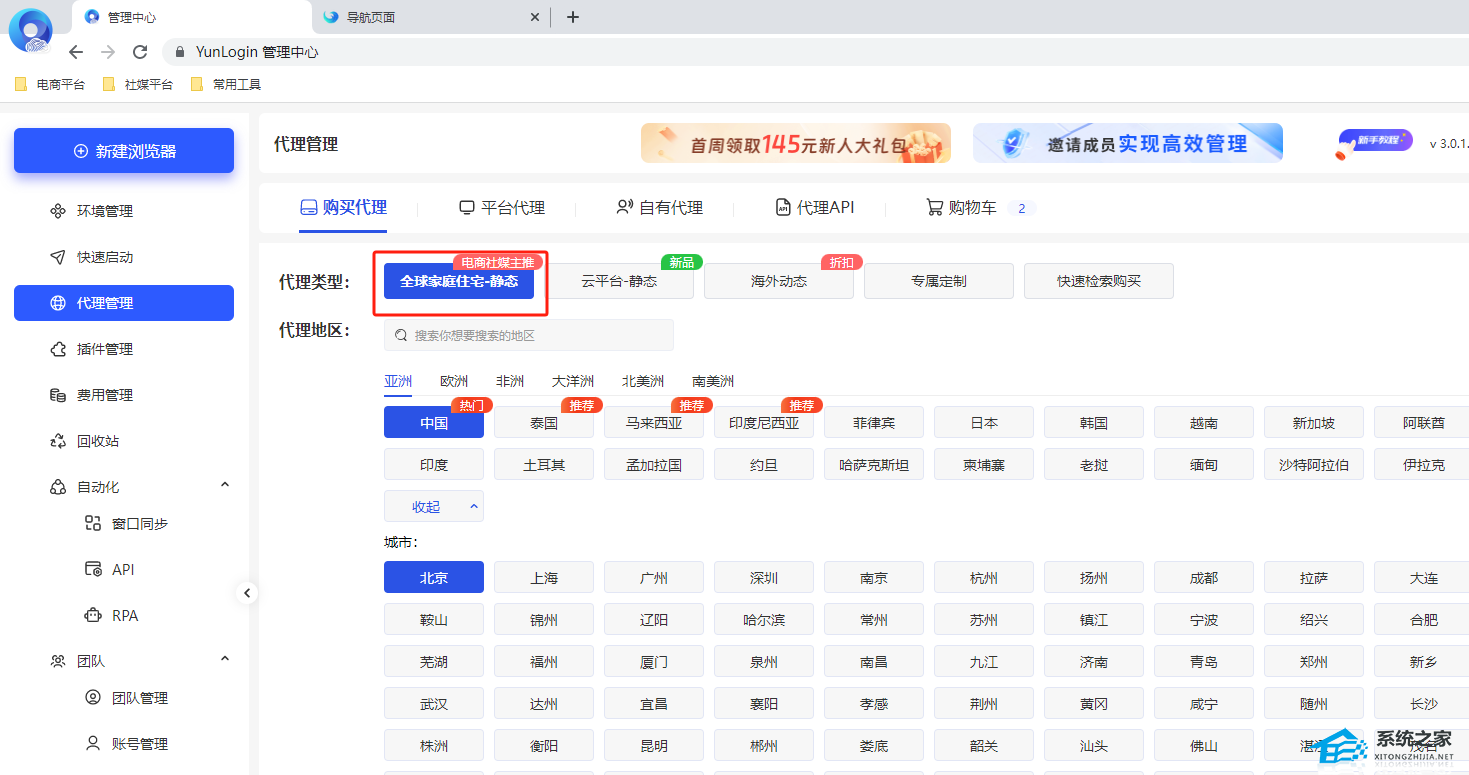Close the 导航页面 tab

point(535,17)
